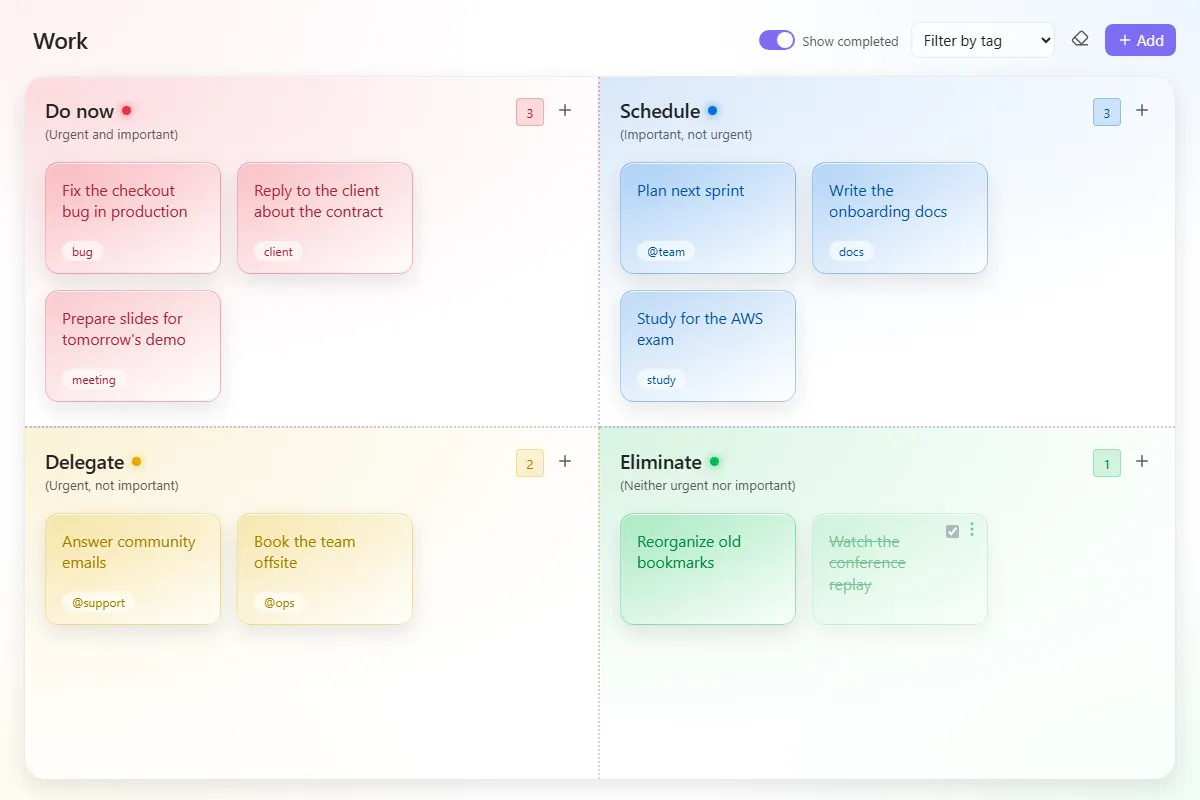Viewport: 1200px width, 800px height.
Task: Add a task to Schedule quadrant
Action: (x=1142, y=111)
